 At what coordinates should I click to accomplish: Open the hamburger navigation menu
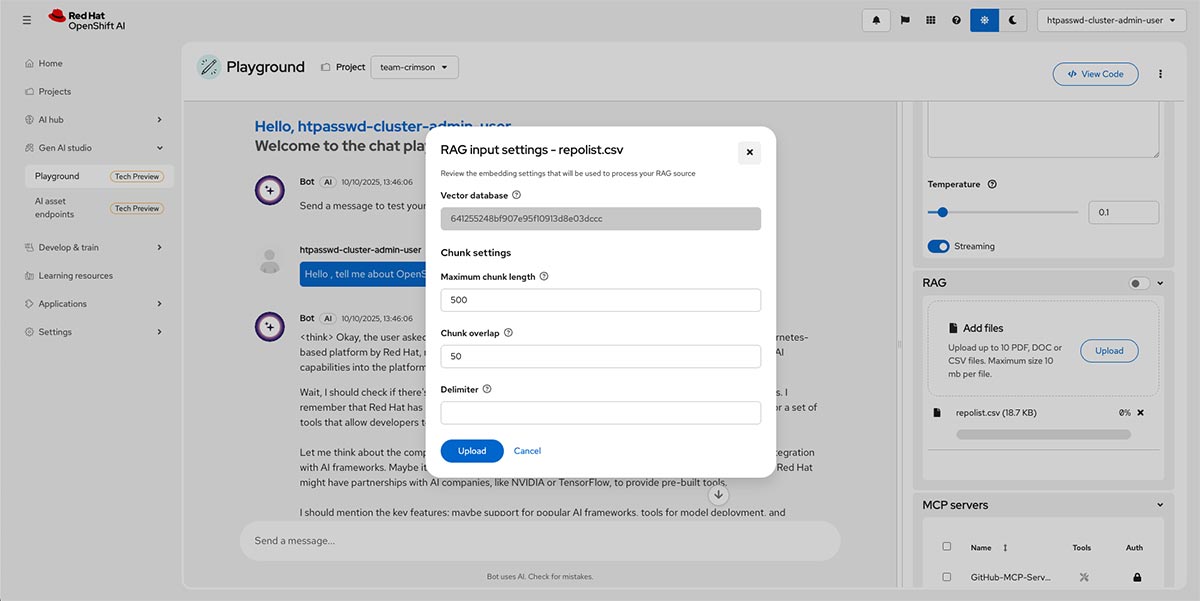click(26, 20)
